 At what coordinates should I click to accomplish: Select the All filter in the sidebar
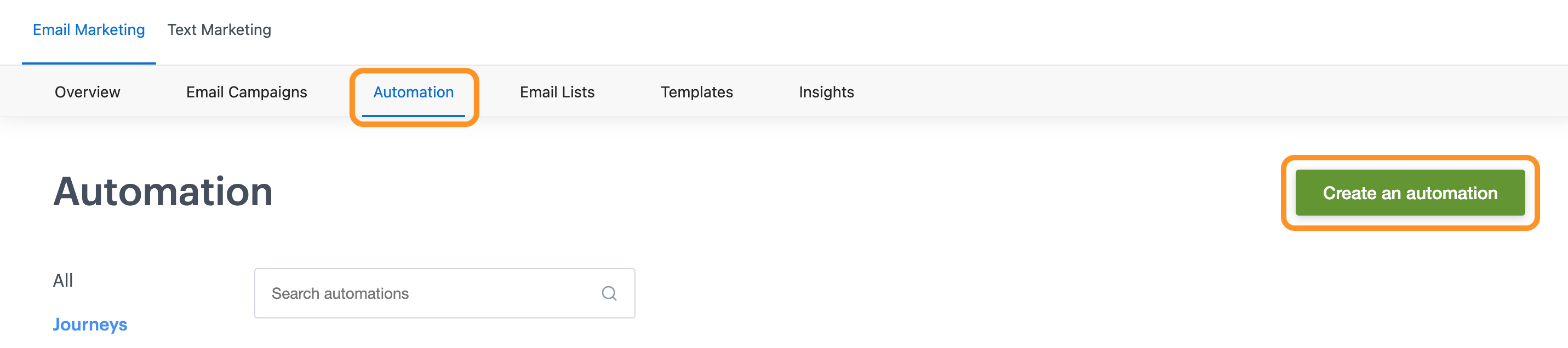[x=62, y=281]
